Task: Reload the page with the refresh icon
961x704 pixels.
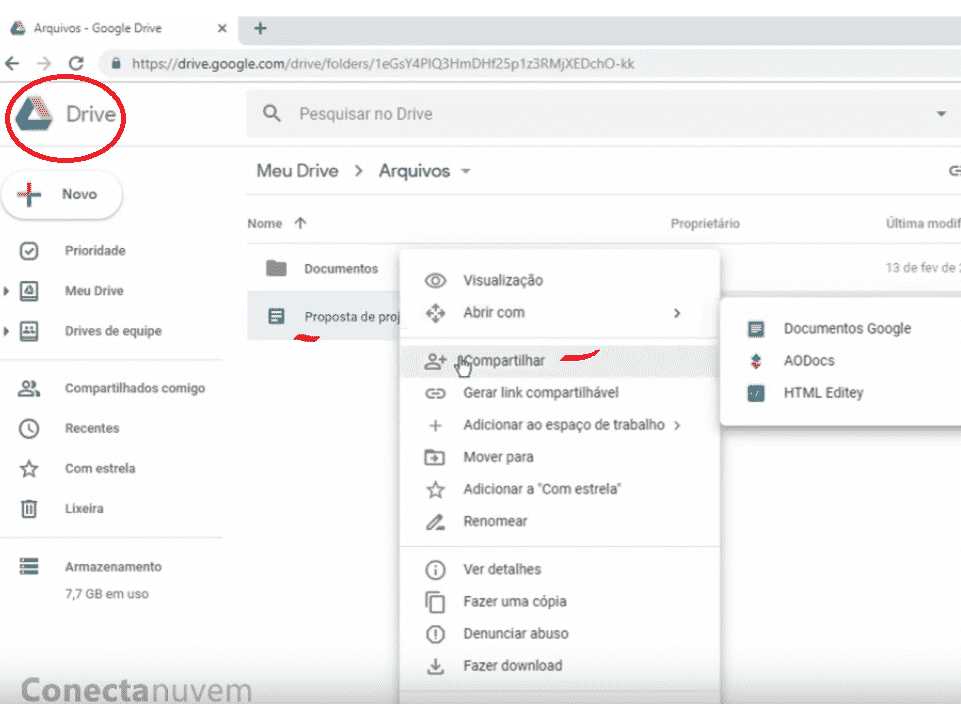Action: pos(76,63)
